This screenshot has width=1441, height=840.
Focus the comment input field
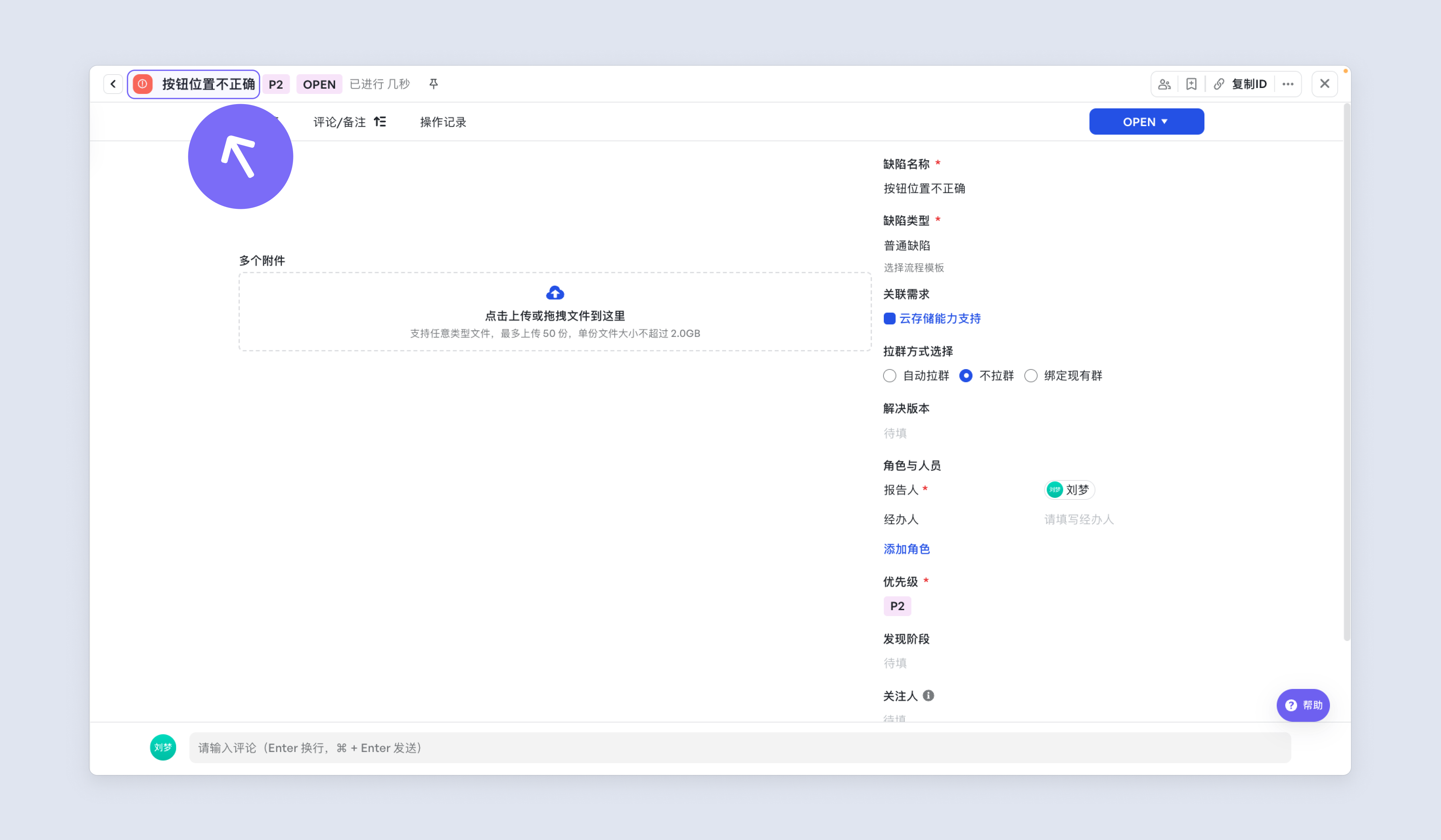click(739, 747)
